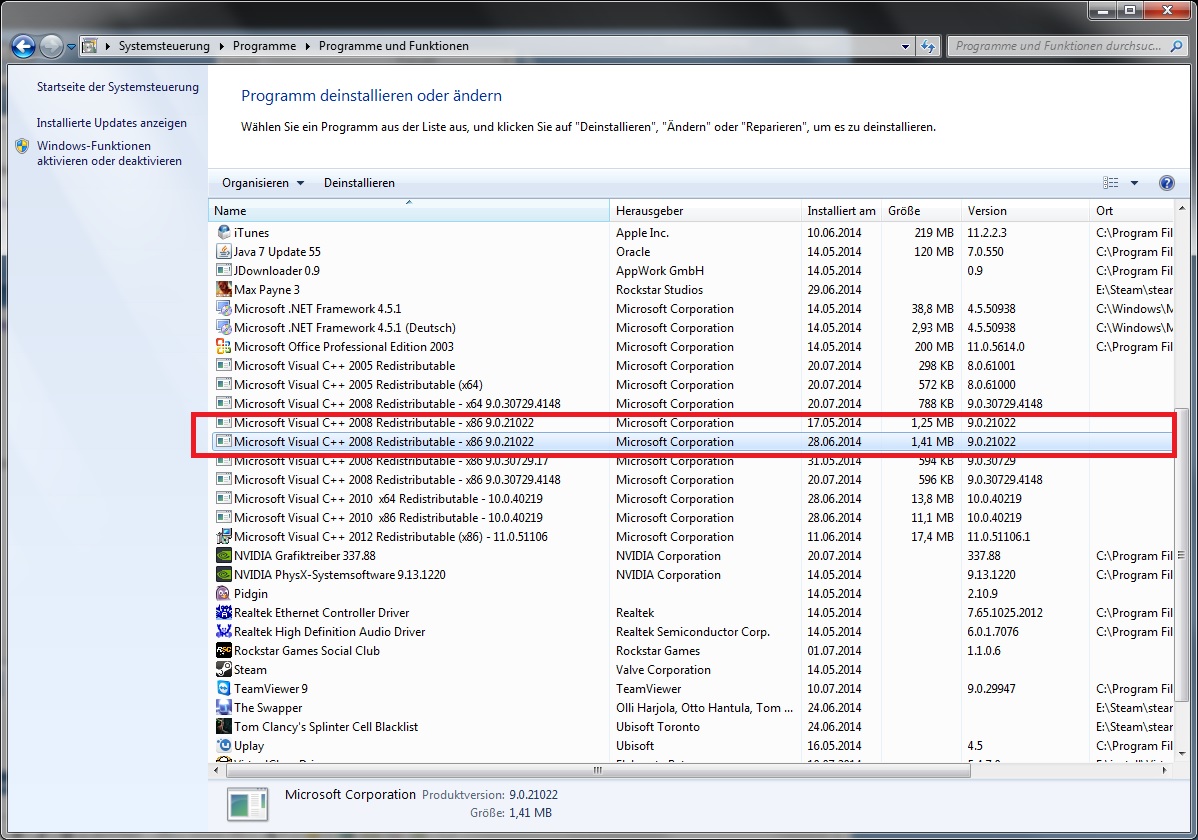This screenshot has width=1198, height=840.
Task: Open recent pages dropdown next to Forward
Action: [71, 47]
